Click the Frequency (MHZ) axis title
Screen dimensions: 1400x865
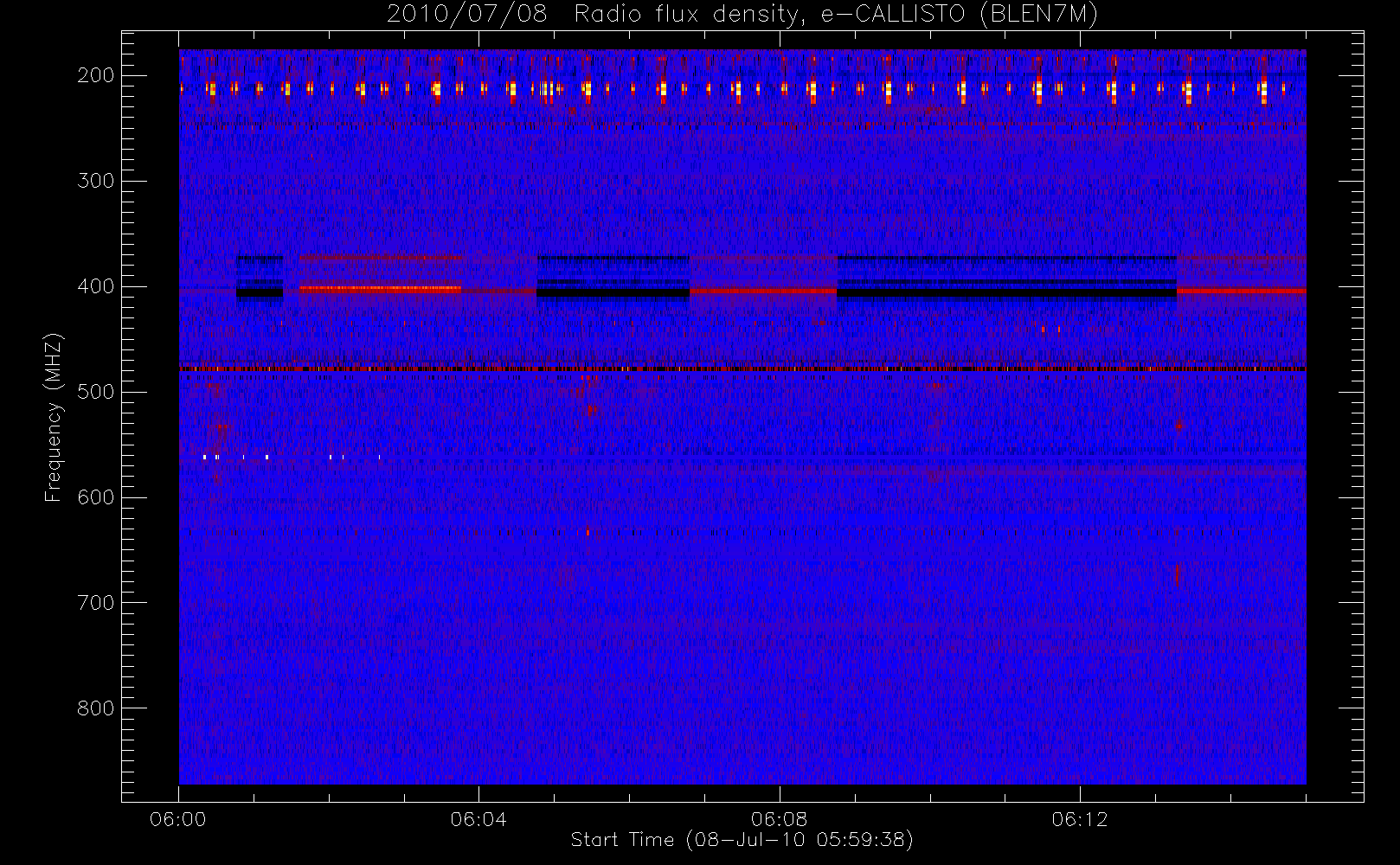54,417
